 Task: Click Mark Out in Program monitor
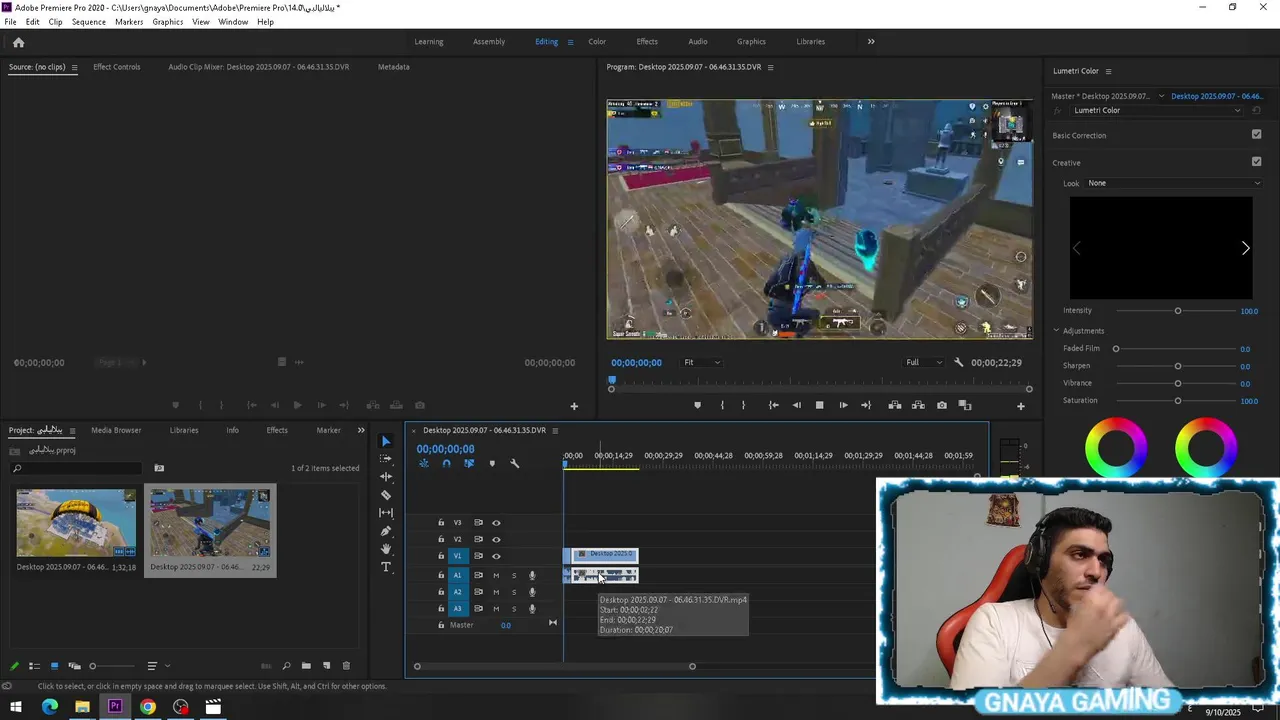(743, 405)
